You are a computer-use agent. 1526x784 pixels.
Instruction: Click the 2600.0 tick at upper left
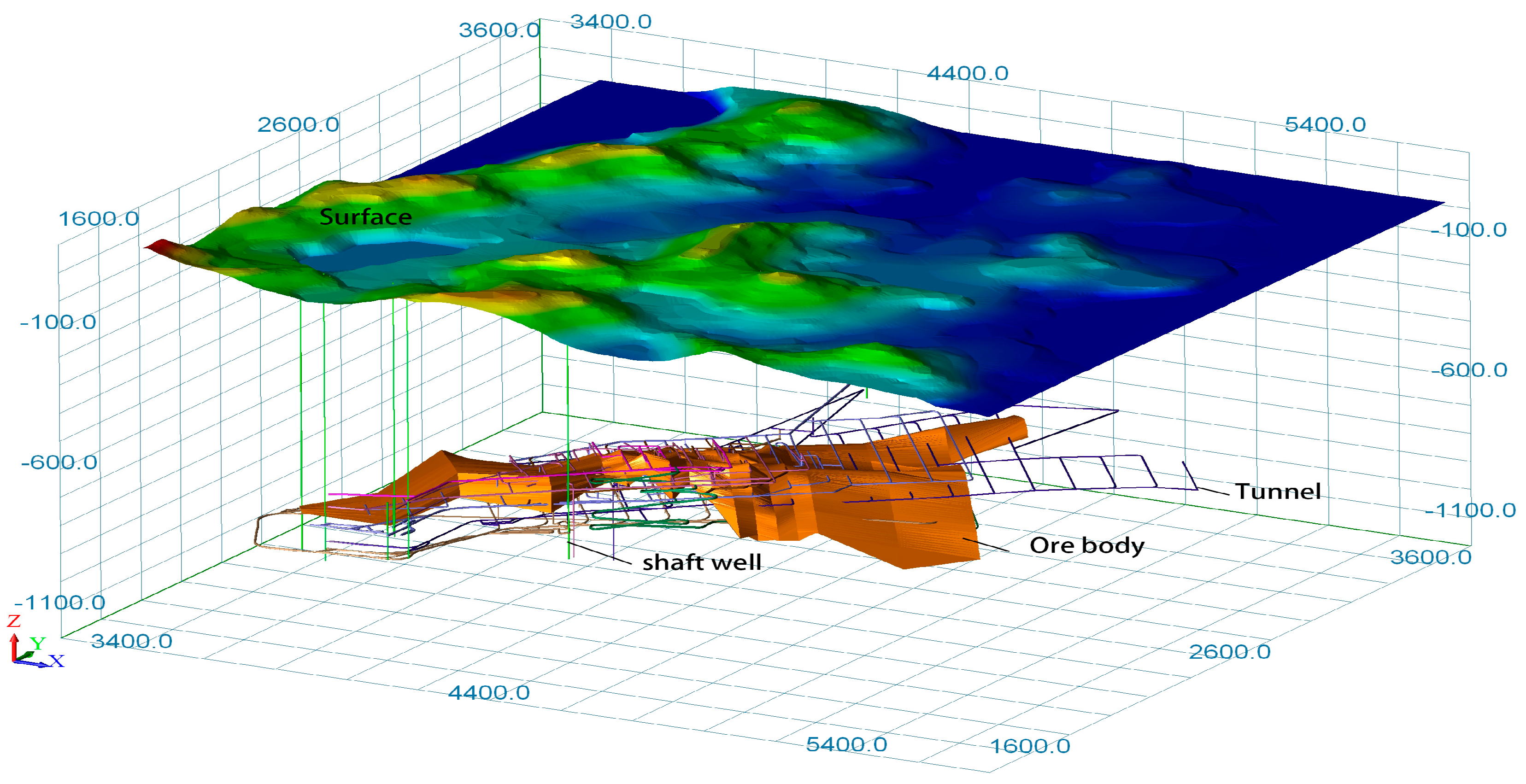point(298,125)
